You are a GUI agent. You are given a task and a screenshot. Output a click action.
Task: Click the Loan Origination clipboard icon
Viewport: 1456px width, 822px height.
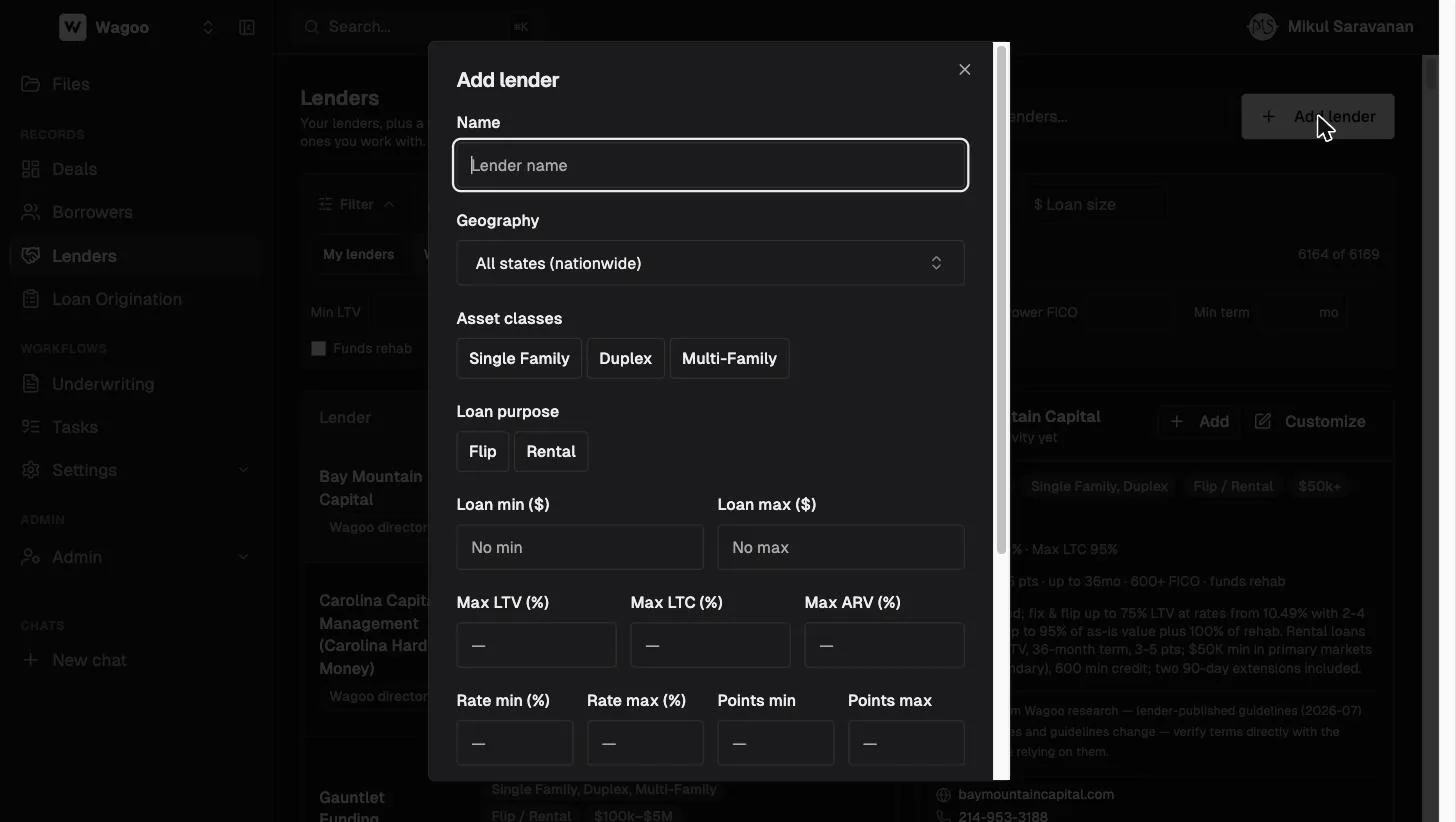pos(31,299)
